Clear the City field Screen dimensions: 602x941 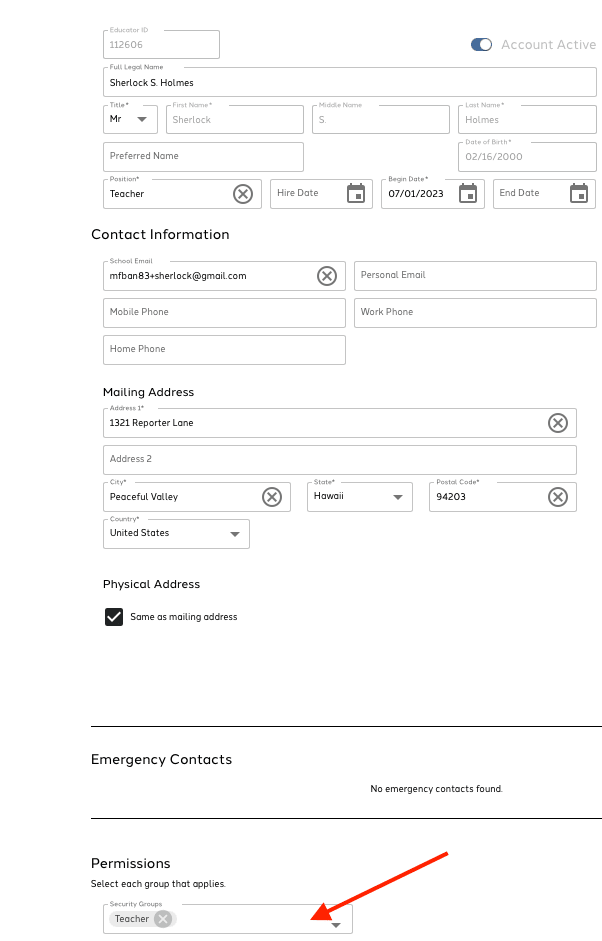click(272, 497)
